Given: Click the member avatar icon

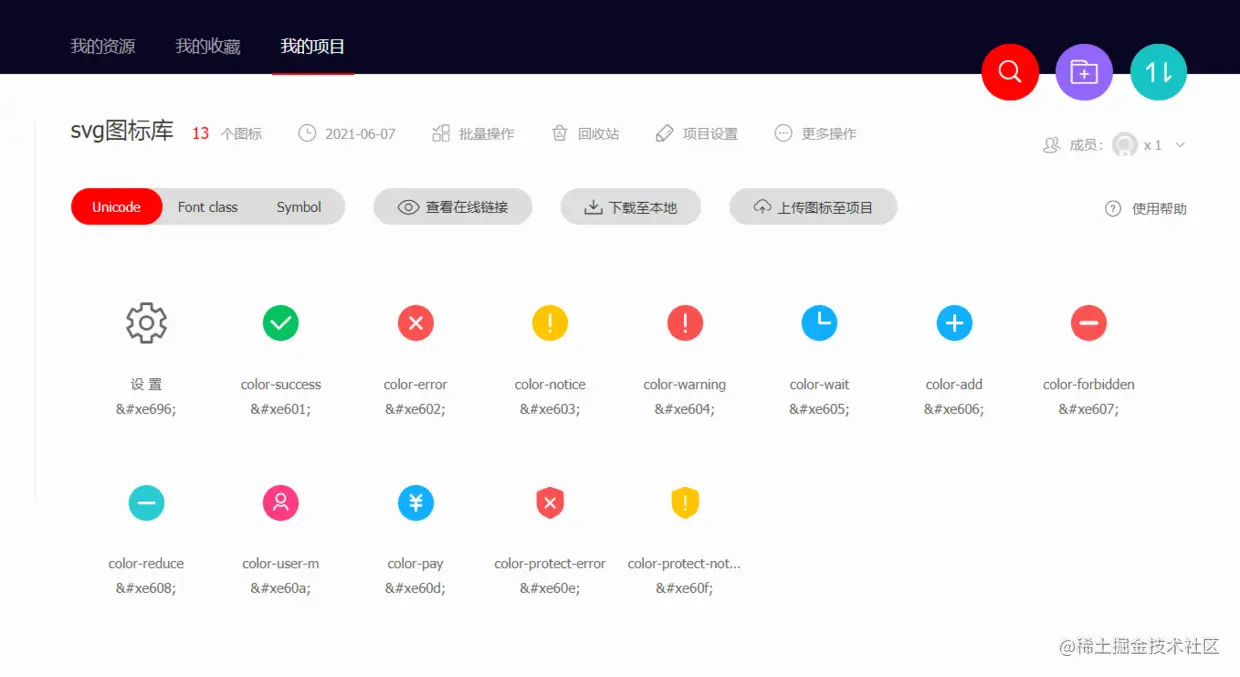Looking at the screenshot, I should tap(1125, 145).
